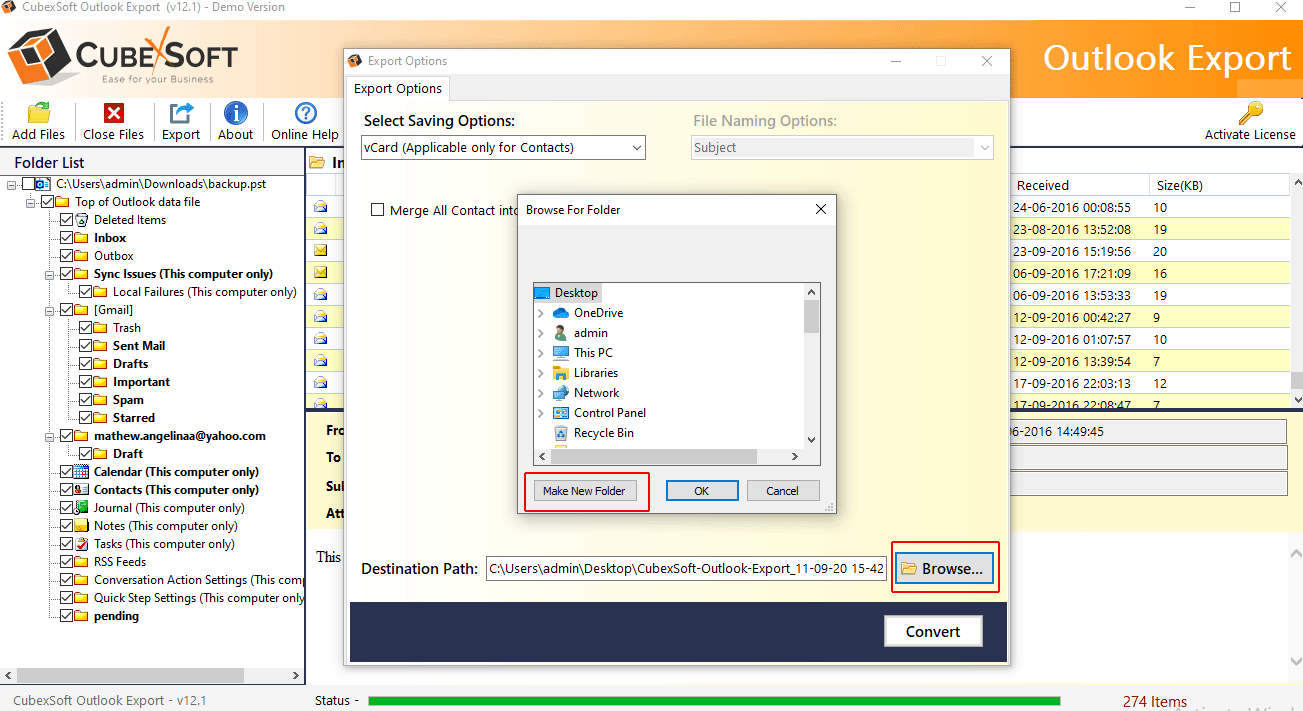Click the Make New Folder button
Image resolution: width=1303 pixels, height=711 pixels.
click(584, 491)
